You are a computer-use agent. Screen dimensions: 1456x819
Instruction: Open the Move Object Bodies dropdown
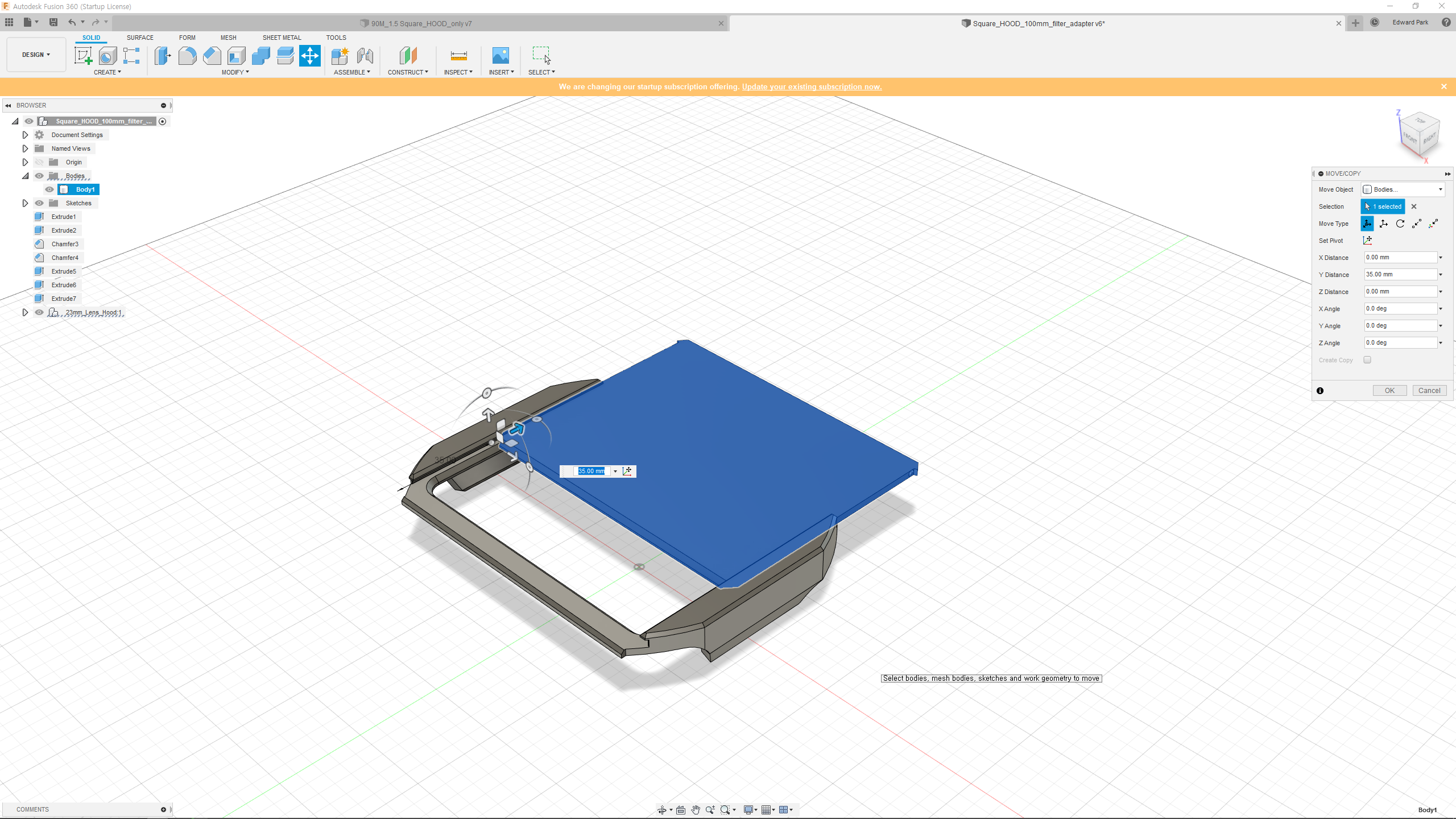coord(1403,189)
